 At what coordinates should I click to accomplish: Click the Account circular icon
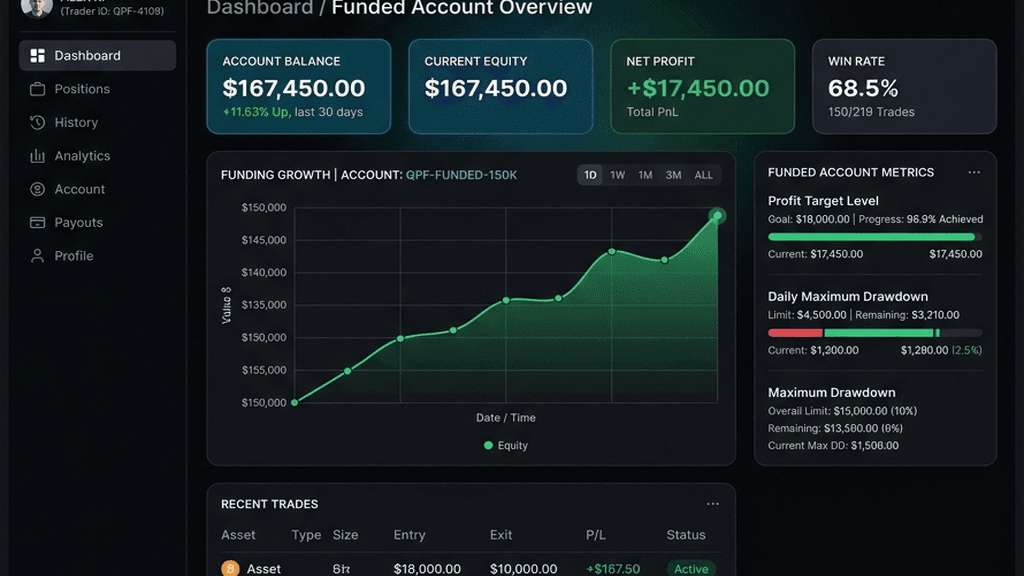(37, 189)
